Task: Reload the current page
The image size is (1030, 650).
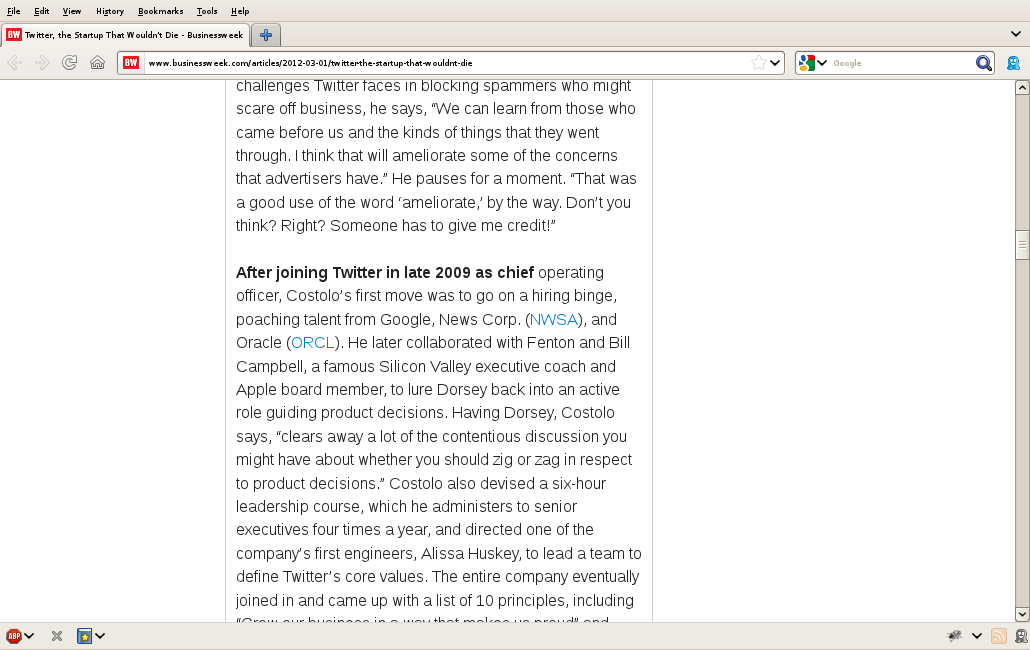Action: click(70, 63)
